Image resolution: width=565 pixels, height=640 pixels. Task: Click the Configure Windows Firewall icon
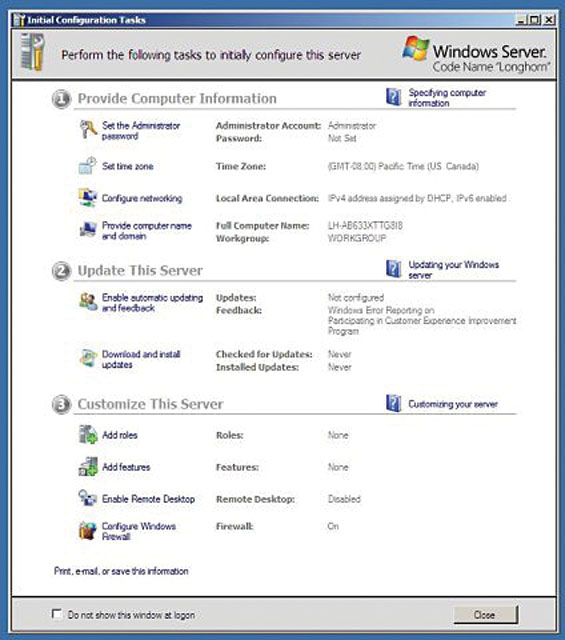(x=87, y=531)
